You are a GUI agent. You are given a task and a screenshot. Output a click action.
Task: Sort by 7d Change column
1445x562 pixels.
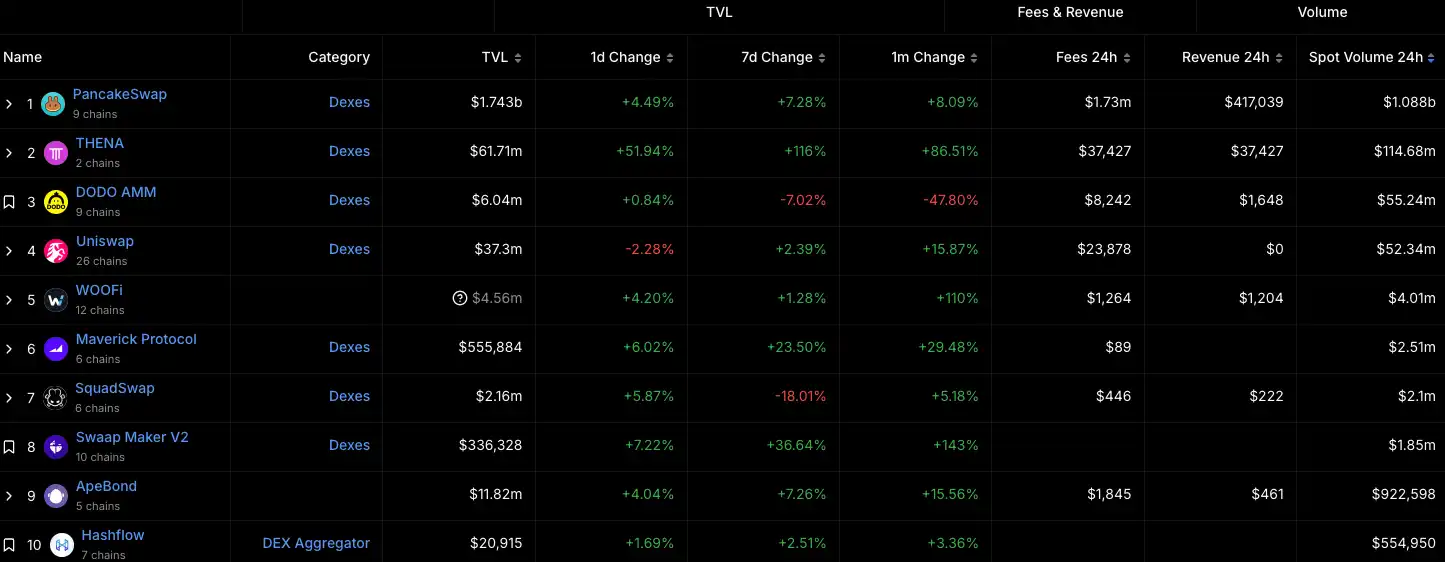pos(783,57)
